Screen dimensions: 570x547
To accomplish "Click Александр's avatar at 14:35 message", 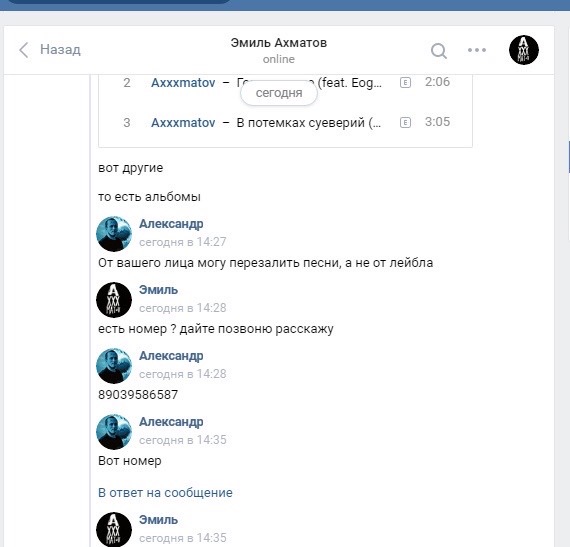I will coord(114,432).
